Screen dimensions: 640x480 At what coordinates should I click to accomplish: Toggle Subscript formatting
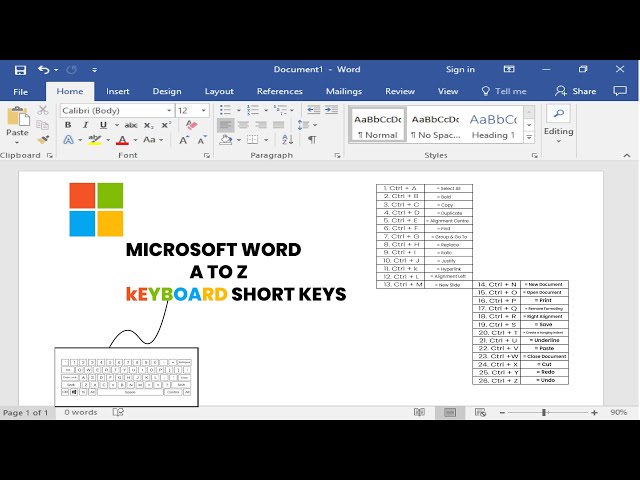tap(149, 125)
